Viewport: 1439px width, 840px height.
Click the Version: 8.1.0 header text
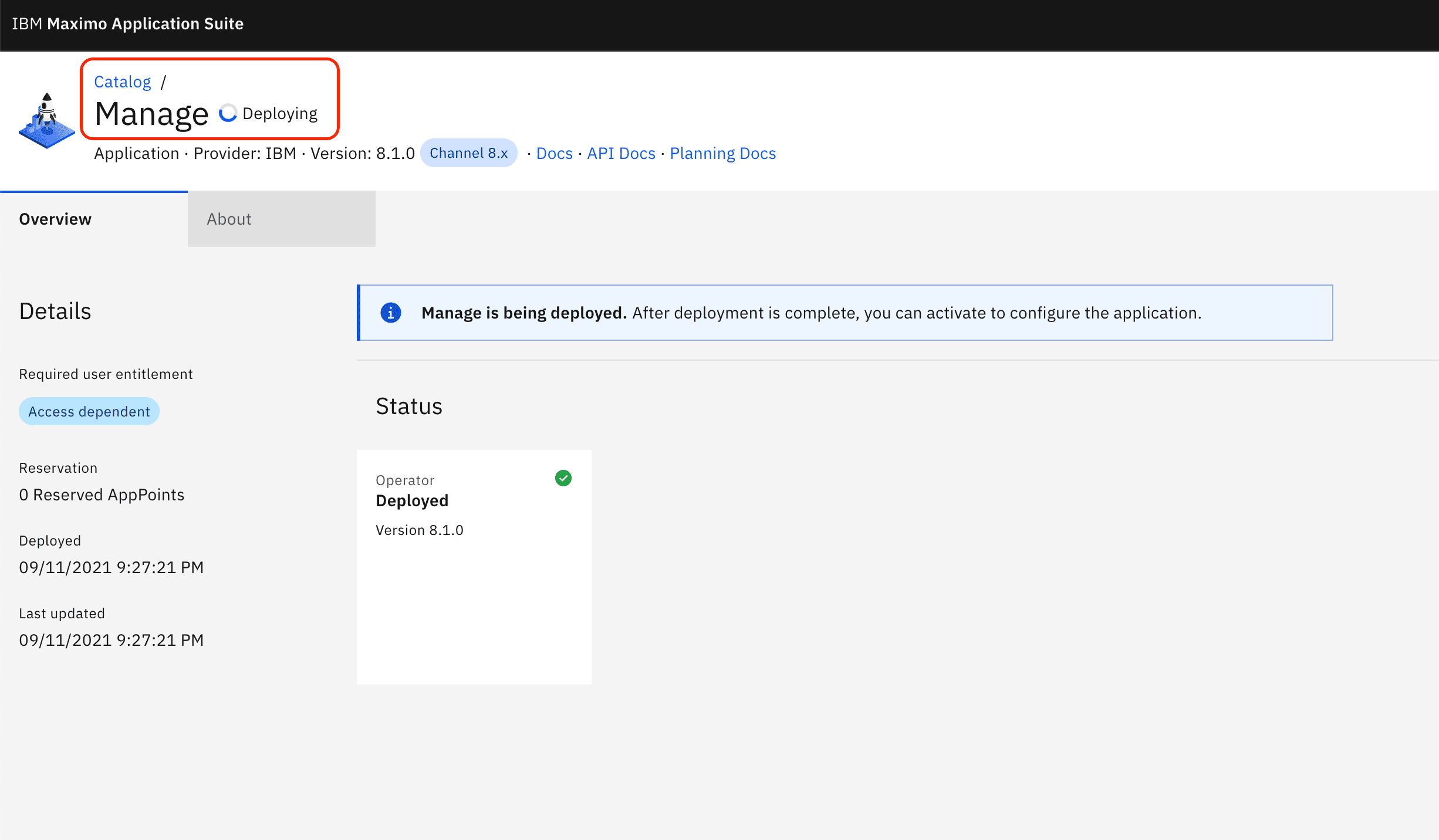pos(363,153)
